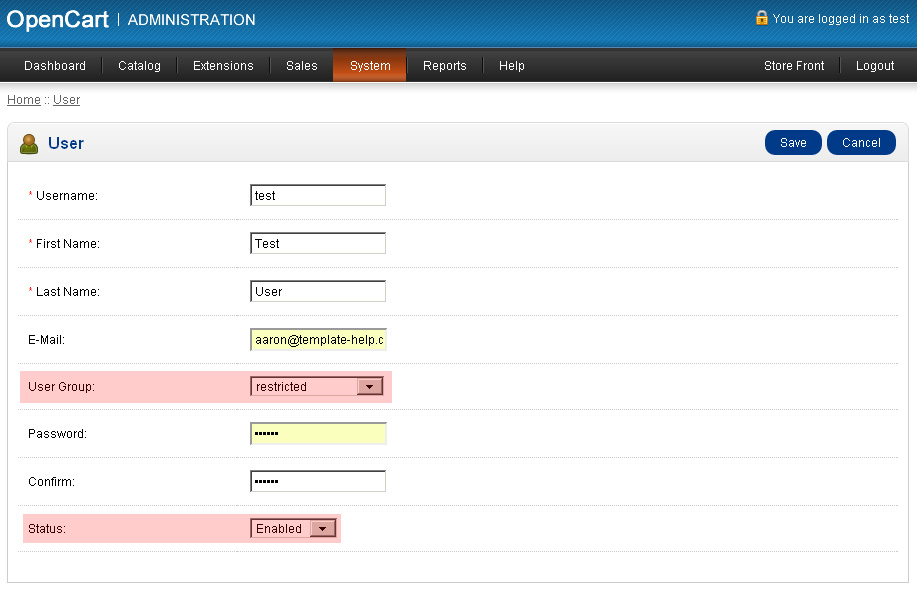917x591 pixels.
Task: Click the Cancel button
Action: (x=861, y=143)
